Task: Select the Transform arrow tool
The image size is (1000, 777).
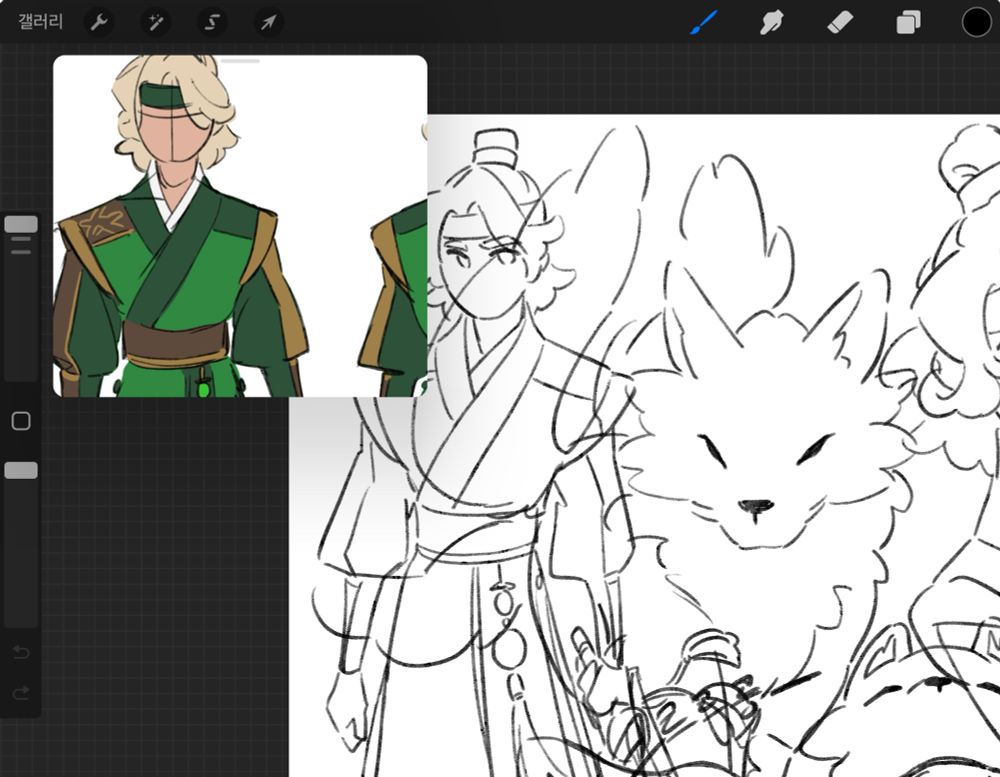Action: click(267, 22)
